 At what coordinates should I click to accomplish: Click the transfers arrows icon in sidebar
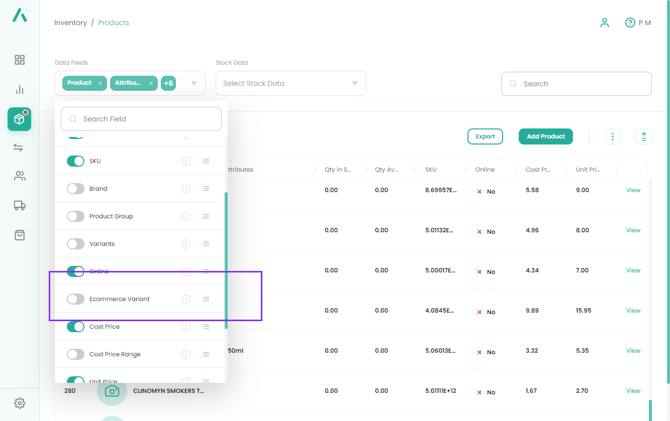pos(19,148)
